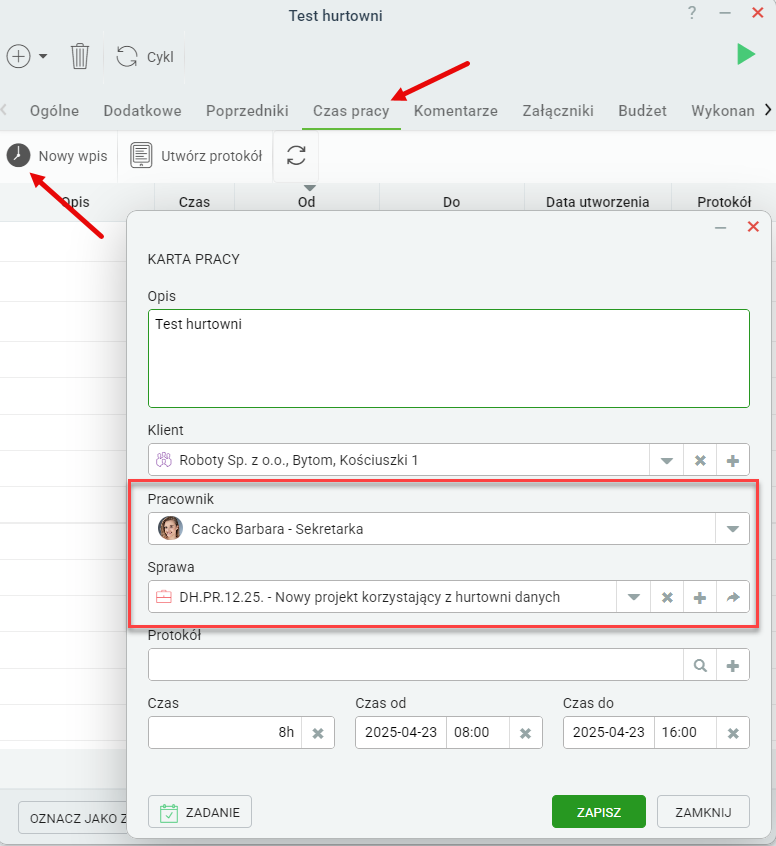Click Cacko Barbara's avatar photo
The width and height of the screenshot is (776, 846).
(170, 528)
